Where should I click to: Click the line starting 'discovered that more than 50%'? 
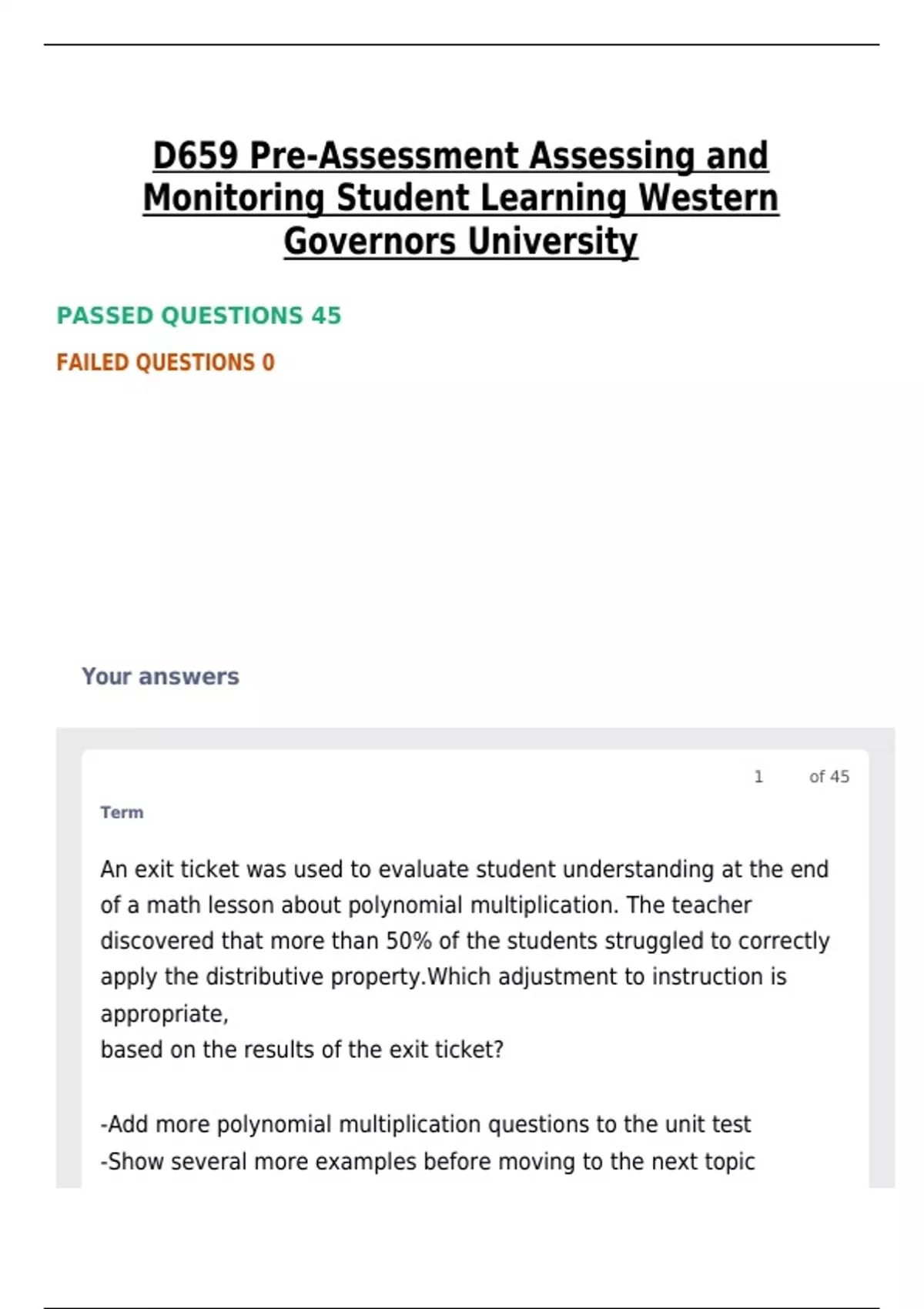pyautogui.click(x=464, y=941)
